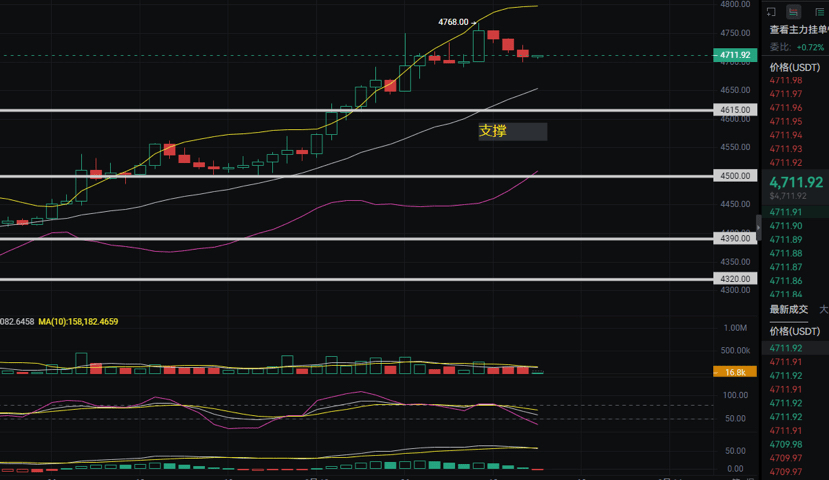Click the 4320.00 horizontal line price label
Viewport: 829px width, 480px height.
click(x=734, y=279)
